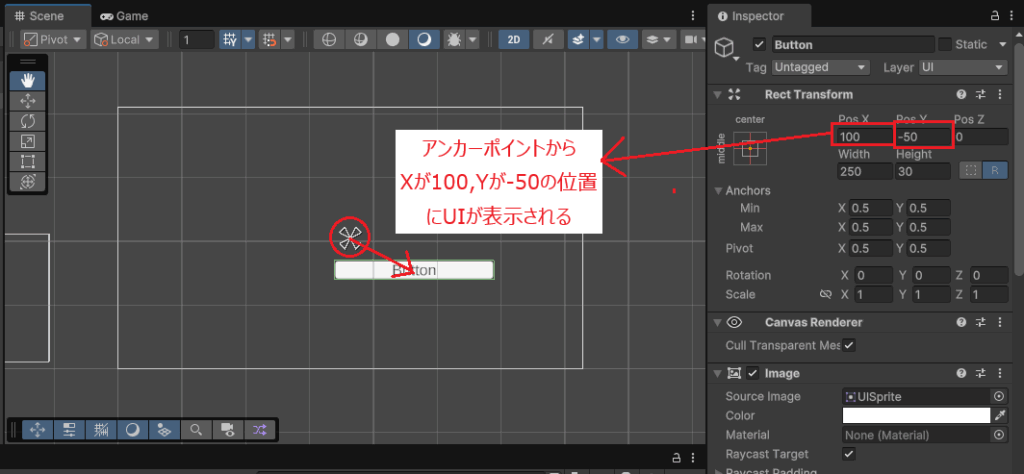Screen dimensions: 1024x474
Task: Open grid visibility options dropdown arrow
Action: point(248,40)
